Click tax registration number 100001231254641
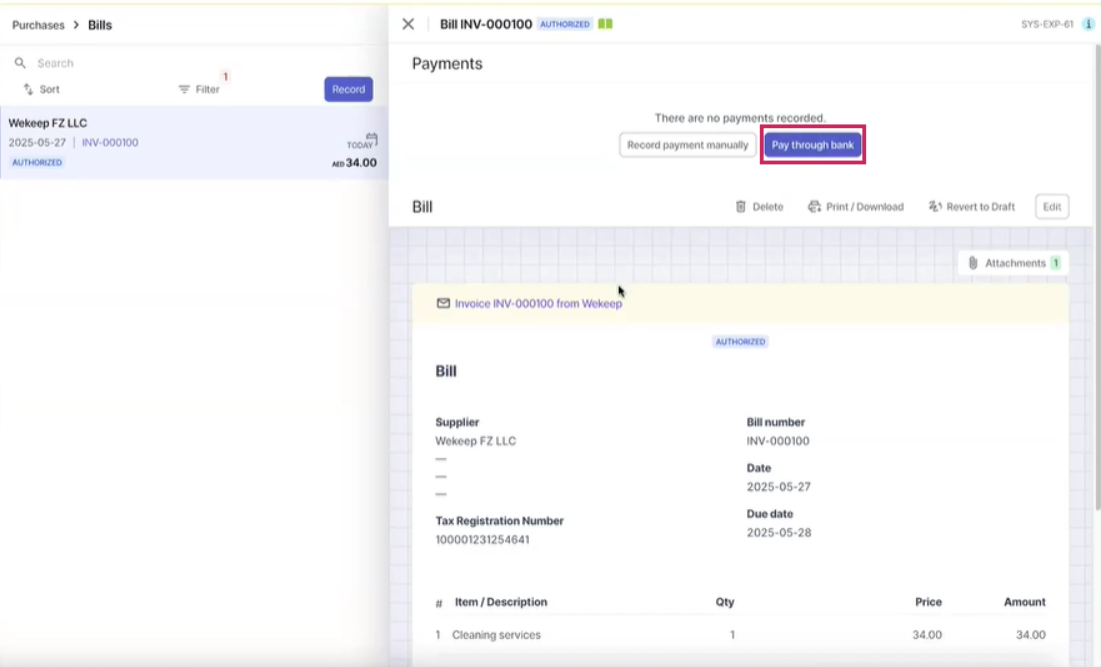 [x=482, y=539]
